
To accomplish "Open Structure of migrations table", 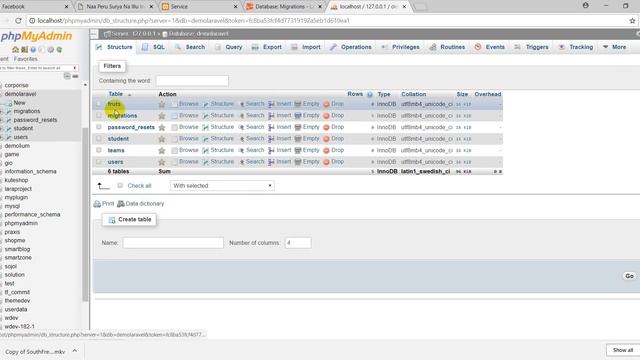I will click(218, 116).
